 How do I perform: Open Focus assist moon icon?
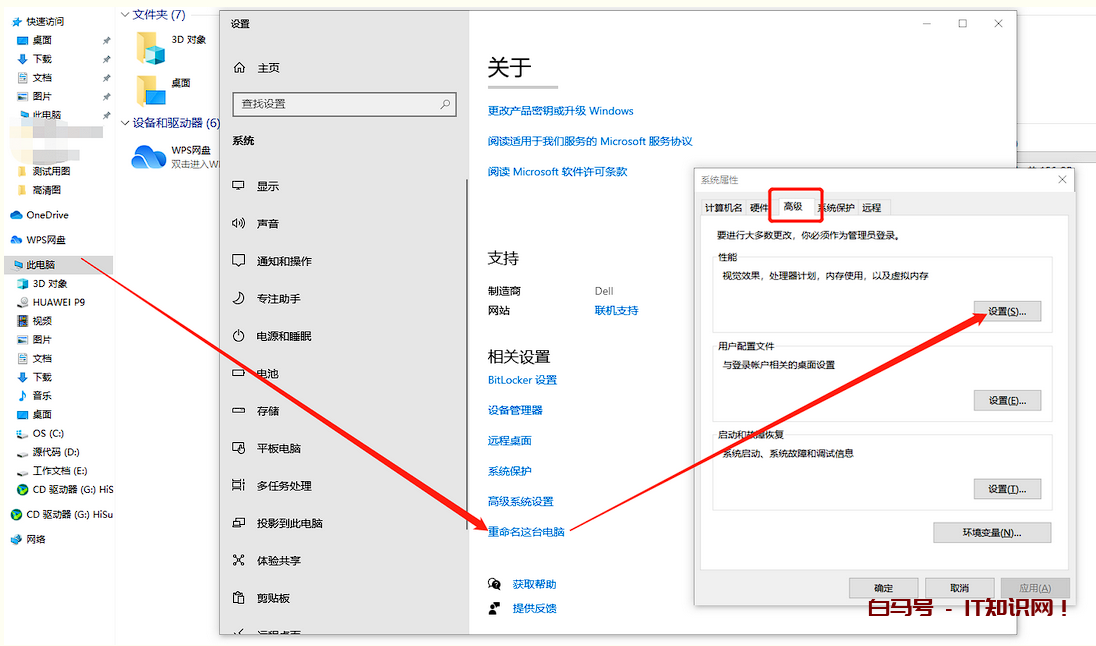point(239,298)
